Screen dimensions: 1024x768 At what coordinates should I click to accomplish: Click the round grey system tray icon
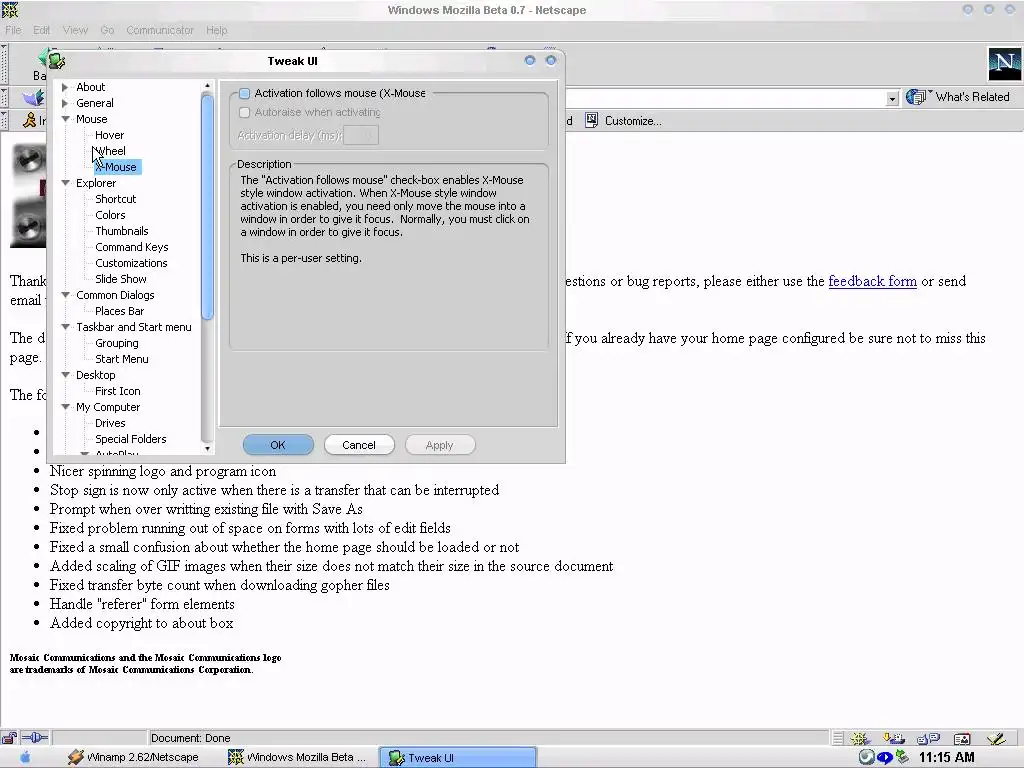coord(867,757)
